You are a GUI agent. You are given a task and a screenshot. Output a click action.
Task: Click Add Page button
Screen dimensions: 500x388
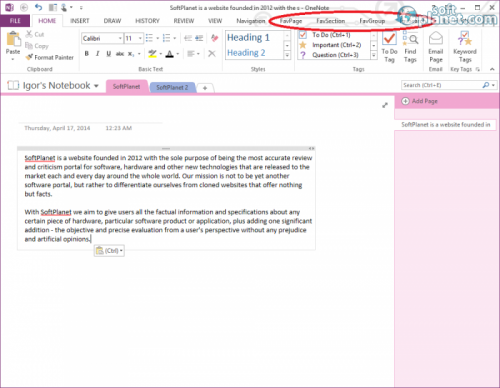(420, 101)
